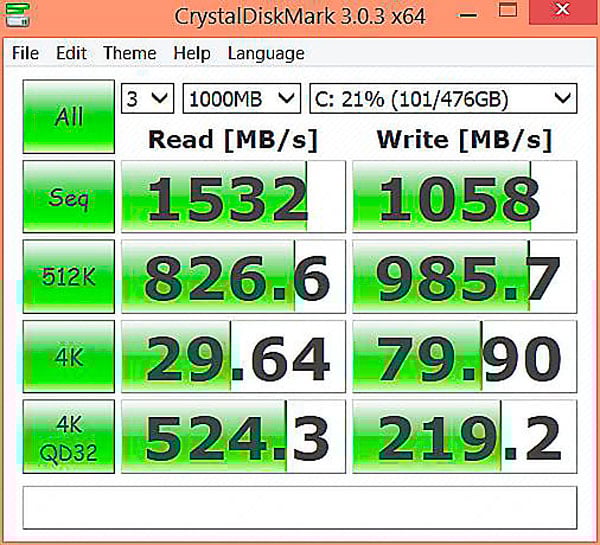Click the Seq write result 1058
The width and height of the screenshot is (600, 545).
coord(465,197)
